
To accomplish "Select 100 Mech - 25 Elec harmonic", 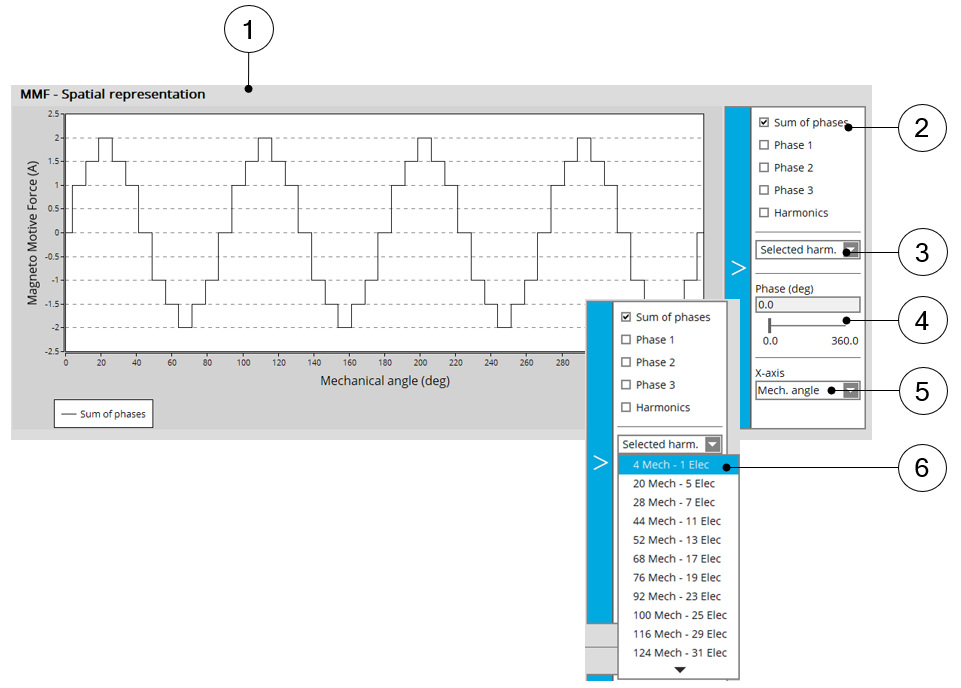I will [679, 615].
